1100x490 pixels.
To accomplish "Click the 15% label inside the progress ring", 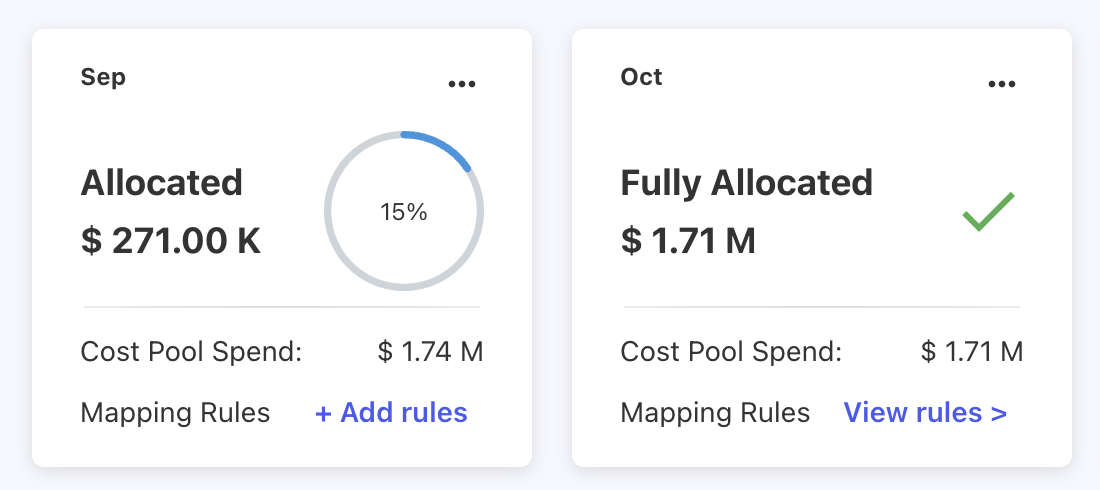I will coord(404,212).
